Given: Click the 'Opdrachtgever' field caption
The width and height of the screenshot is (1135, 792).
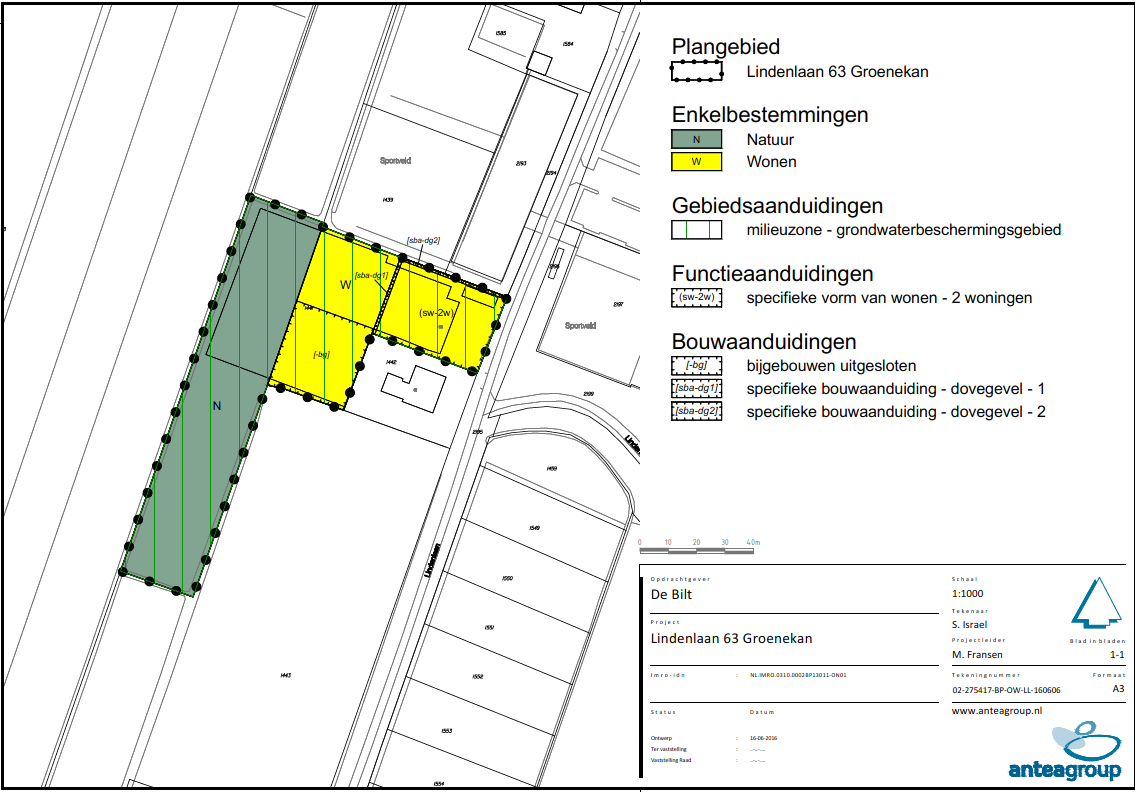Looking at the screenshot, I should click(680, 579).
